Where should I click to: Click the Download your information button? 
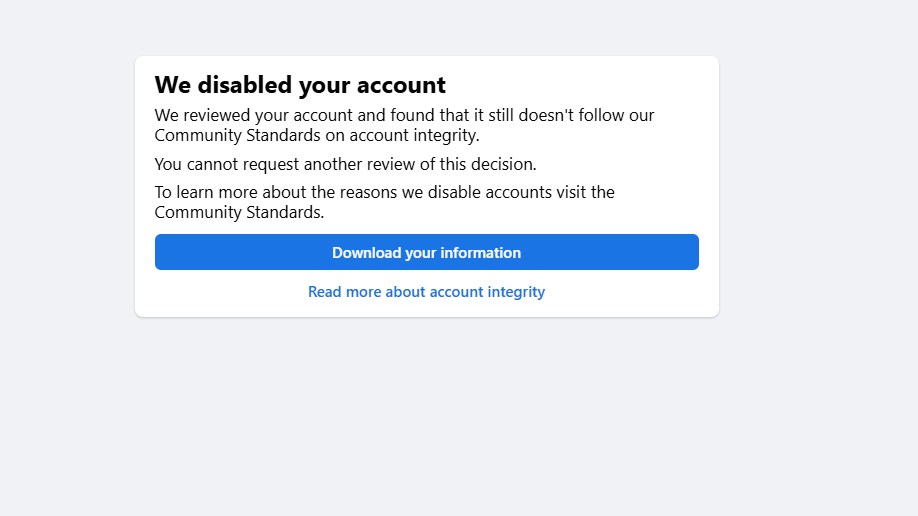click(x=426, y=252)
